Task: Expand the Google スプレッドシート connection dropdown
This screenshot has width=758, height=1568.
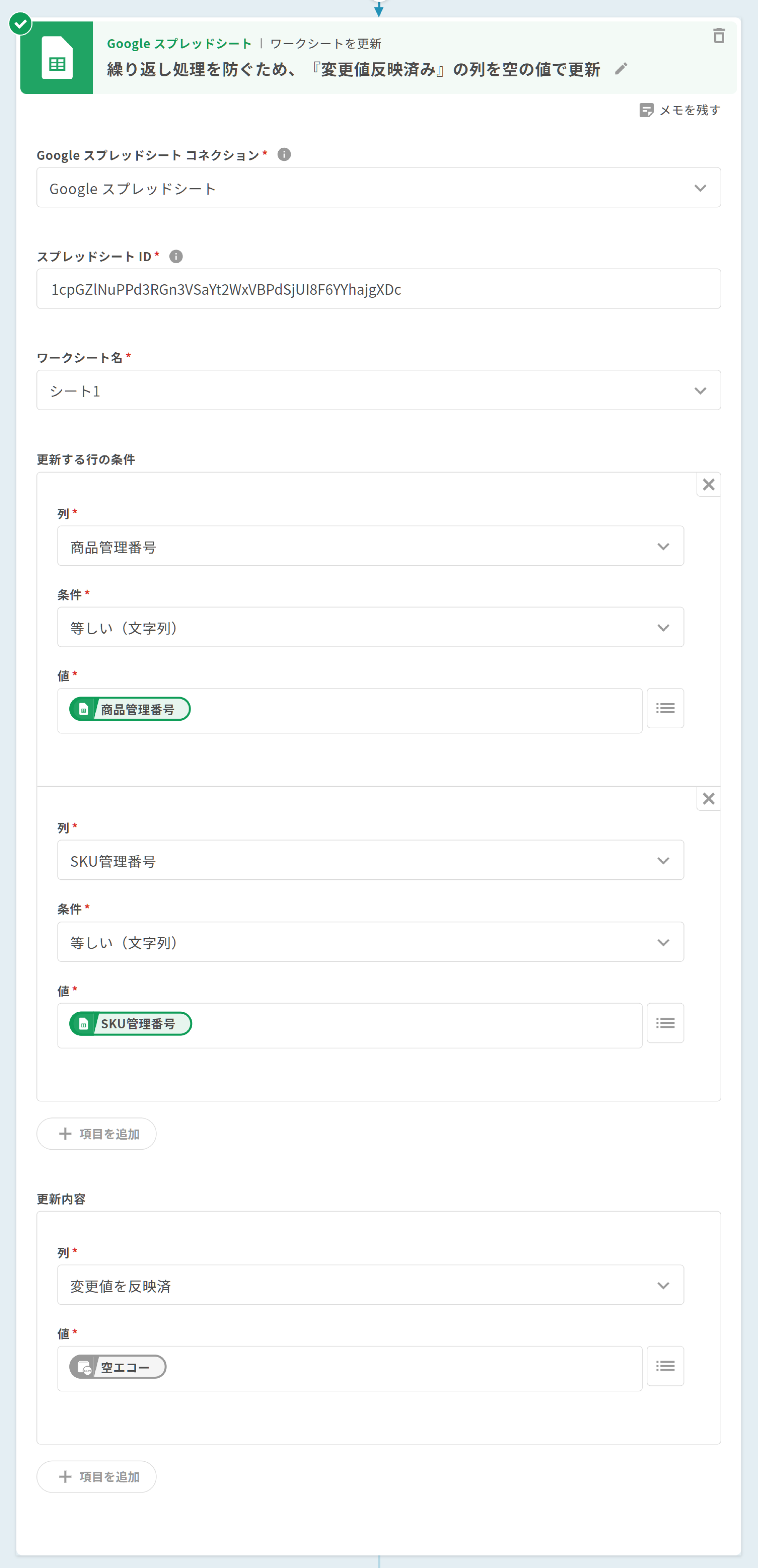Action: click(378, 187)
